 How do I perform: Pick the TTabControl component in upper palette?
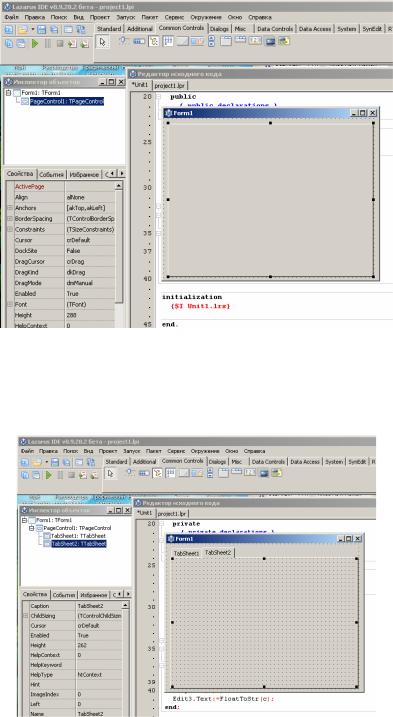pyautogui.click(x=241, y=41)
